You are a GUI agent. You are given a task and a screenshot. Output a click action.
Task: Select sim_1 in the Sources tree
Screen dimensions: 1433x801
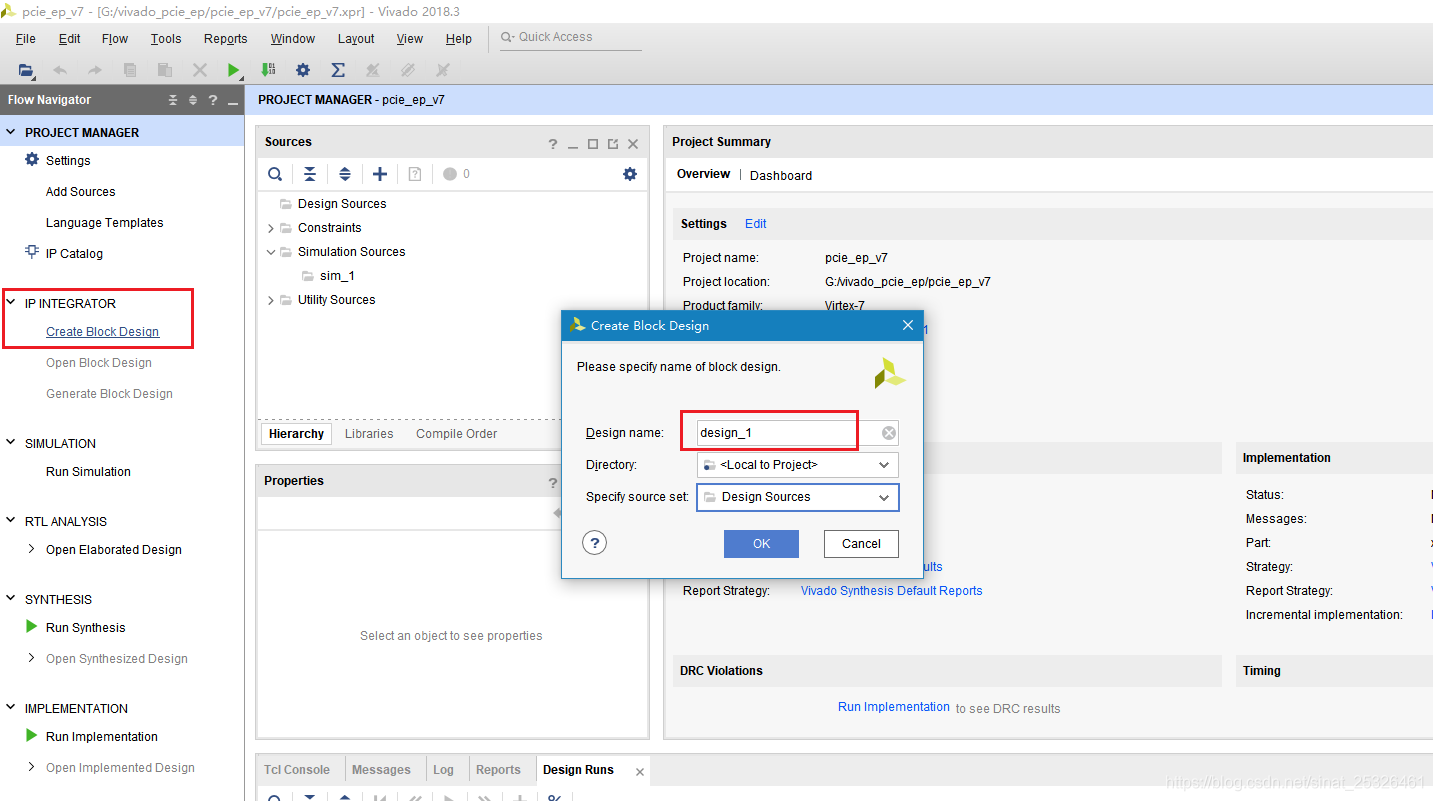click(x=337, y=276)
